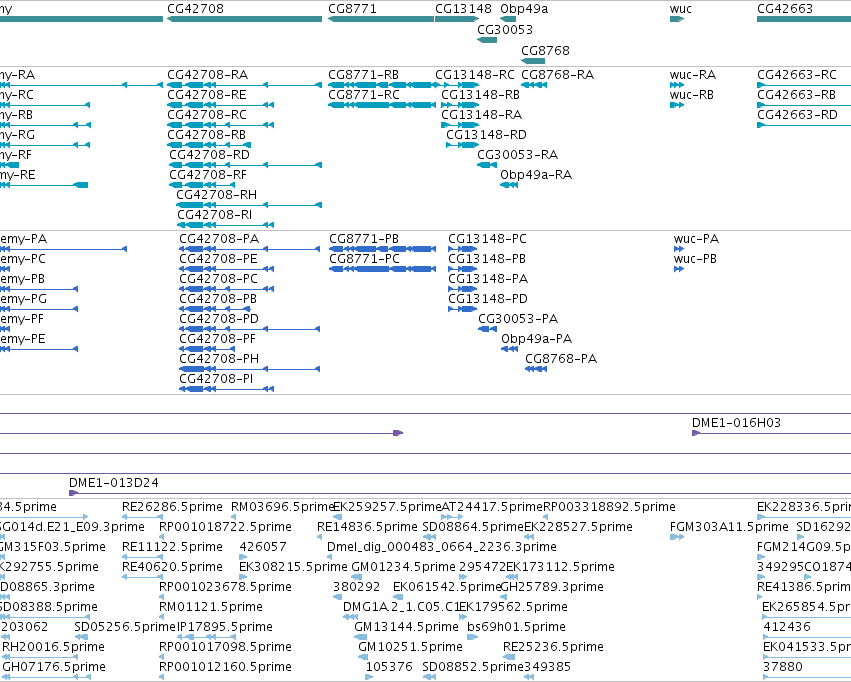This screenshot has width=851, height=682.
Task: Click protein CG42708-PF
Action: [207, 349]
